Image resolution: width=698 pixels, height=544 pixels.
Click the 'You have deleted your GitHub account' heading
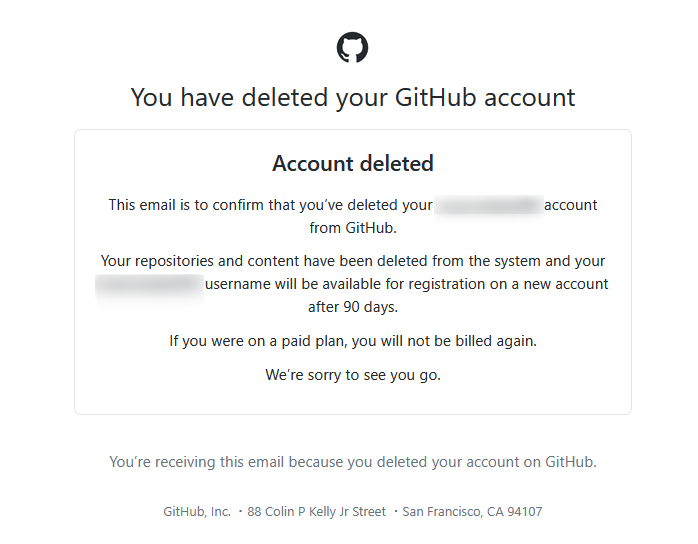coord(353,97)
